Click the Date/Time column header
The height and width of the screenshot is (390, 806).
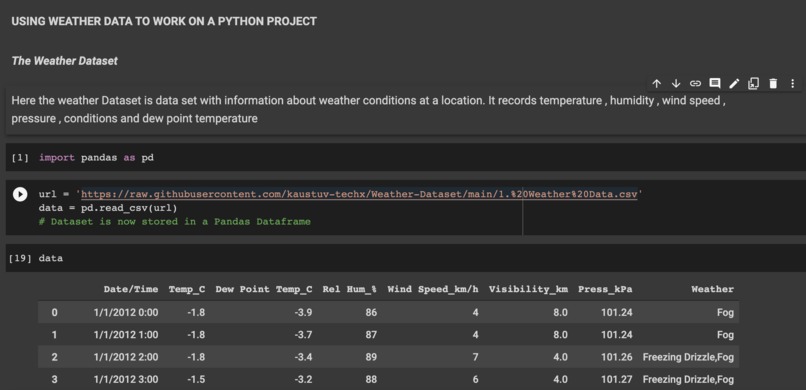pyautogui.click(x=131, y=289)
